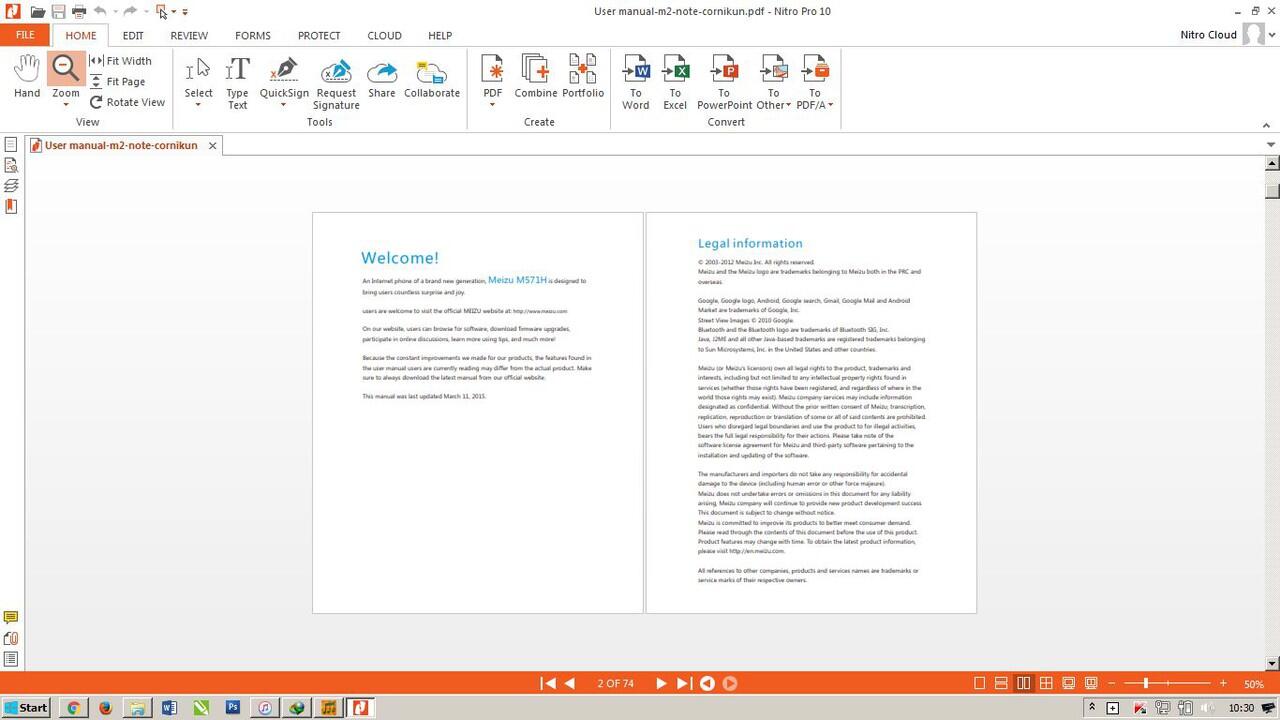Click the Print quick-access icon
Image resolution: width=1280 pixels, height=720 pixels.
[78, 12]
